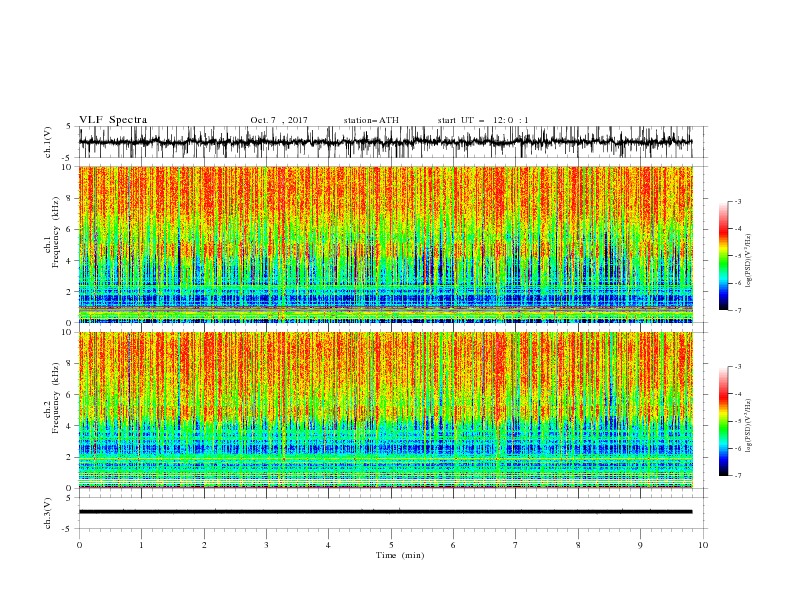Click the ch.2 color bar "log(PSD)(V²/Hz)" label
Image resolution: width=792 pixels, height=612 pixels.
coord(748,425)
